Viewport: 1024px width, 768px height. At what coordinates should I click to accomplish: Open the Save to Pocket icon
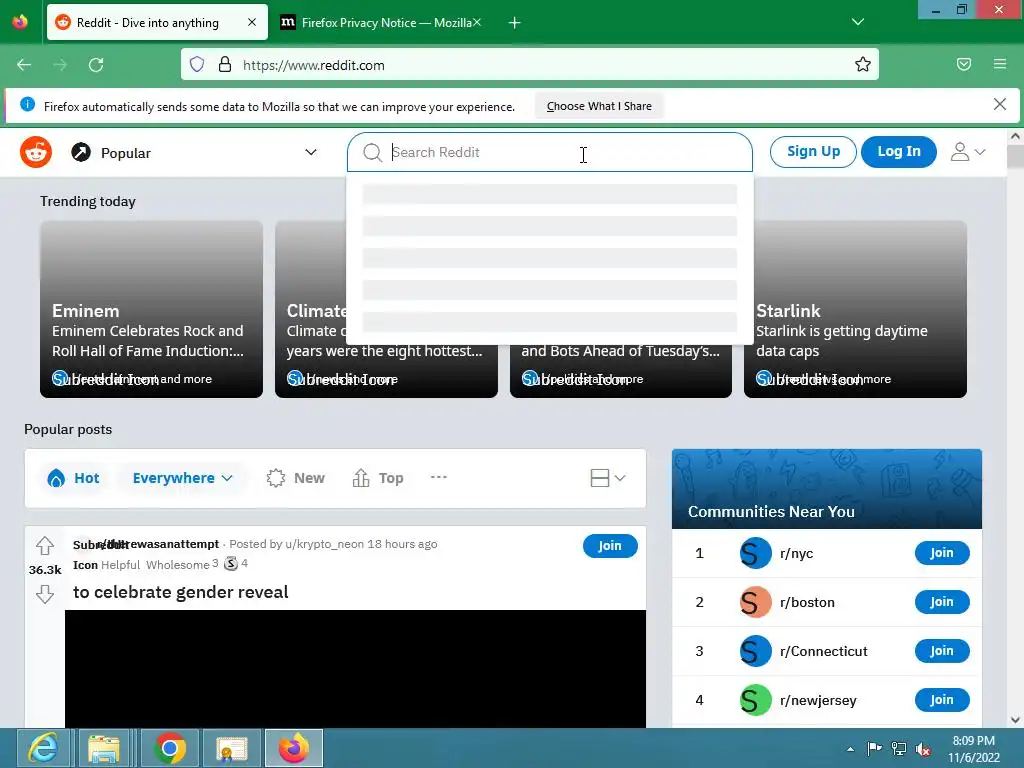(x=964, y=64)
